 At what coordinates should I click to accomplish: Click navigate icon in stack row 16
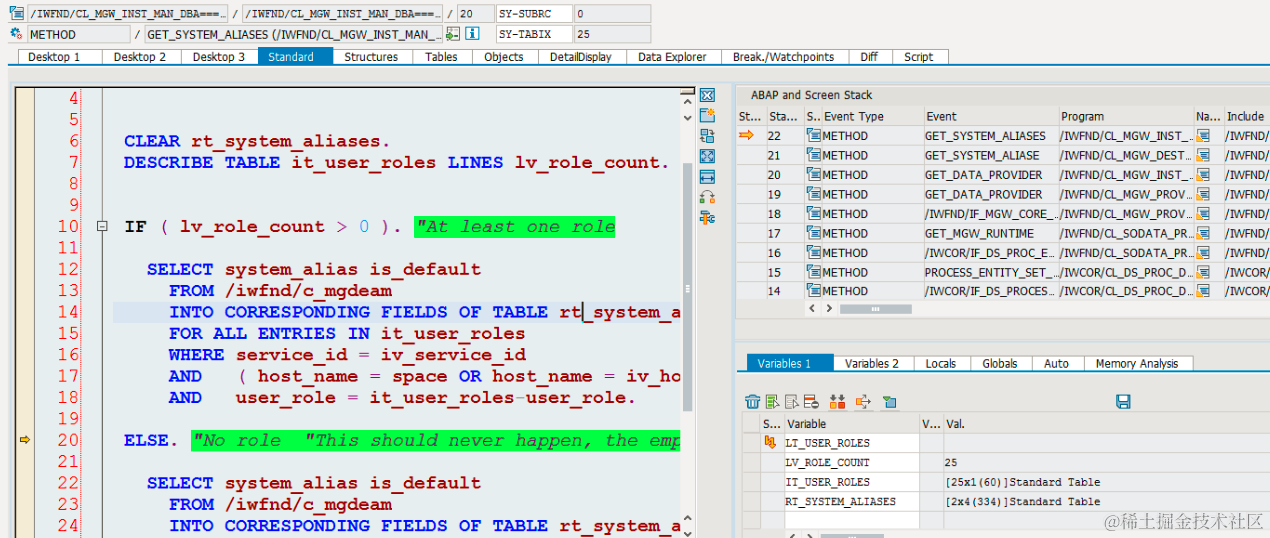click(x=1203, y=252)
